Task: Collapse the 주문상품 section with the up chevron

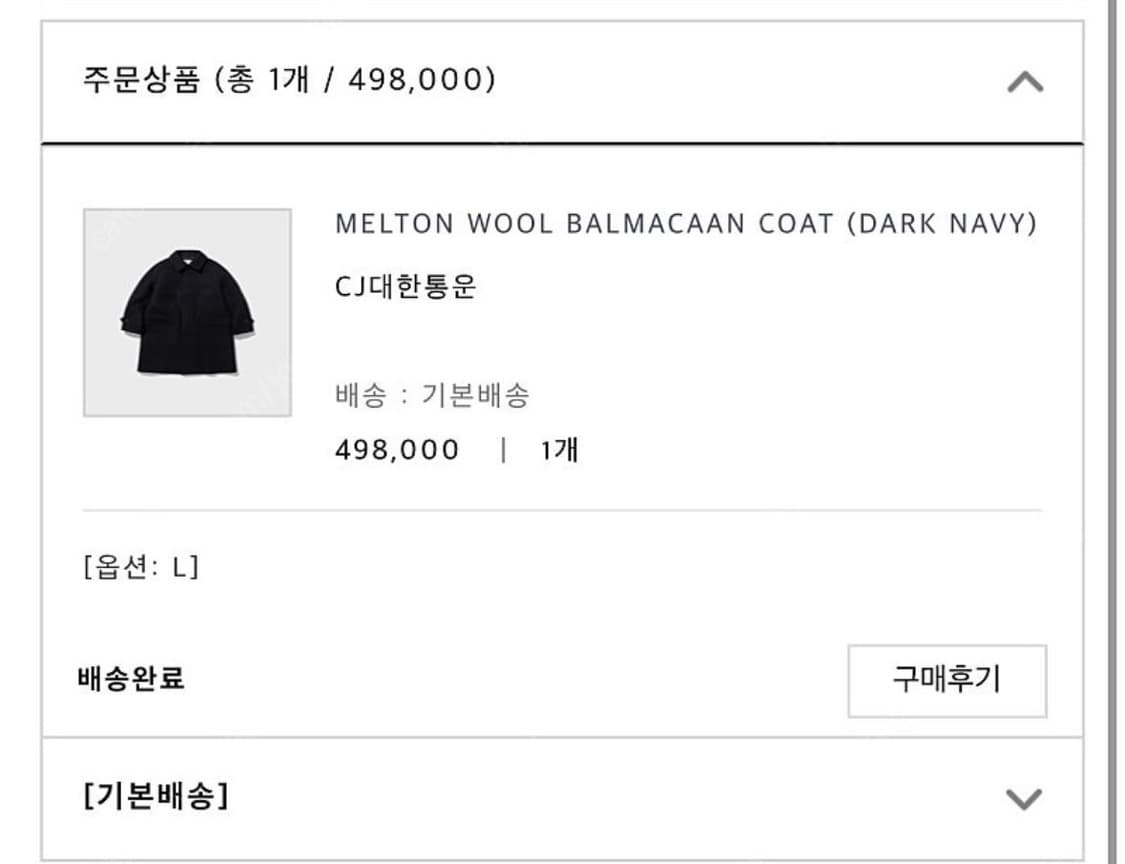Action: click(1024, 82)
